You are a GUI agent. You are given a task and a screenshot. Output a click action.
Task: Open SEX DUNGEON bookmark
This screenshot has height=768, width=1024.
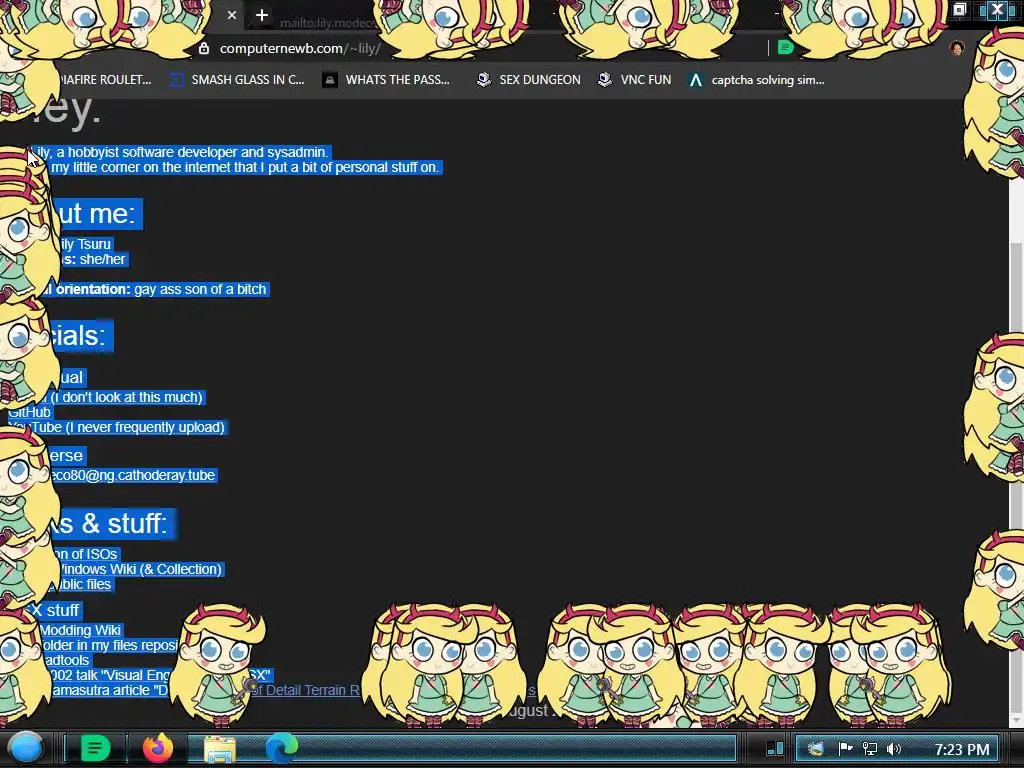coord(529,80)
